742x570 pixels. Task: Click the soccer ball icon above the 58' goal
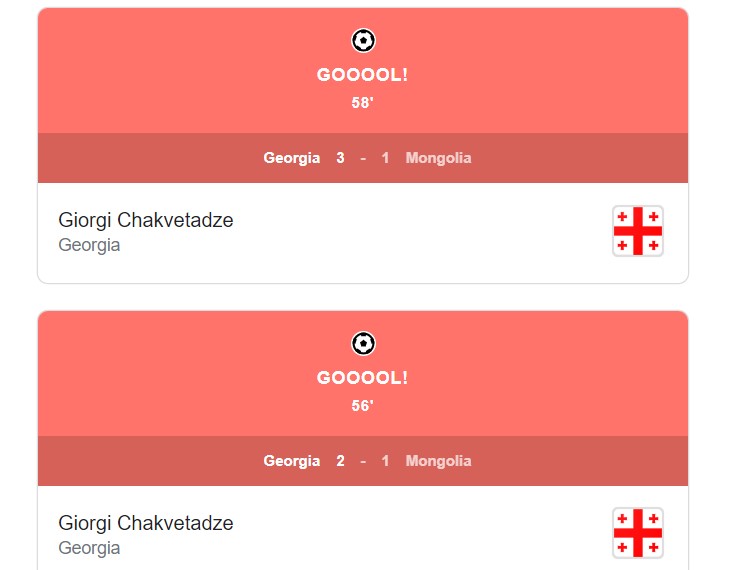tap(363, 41)
